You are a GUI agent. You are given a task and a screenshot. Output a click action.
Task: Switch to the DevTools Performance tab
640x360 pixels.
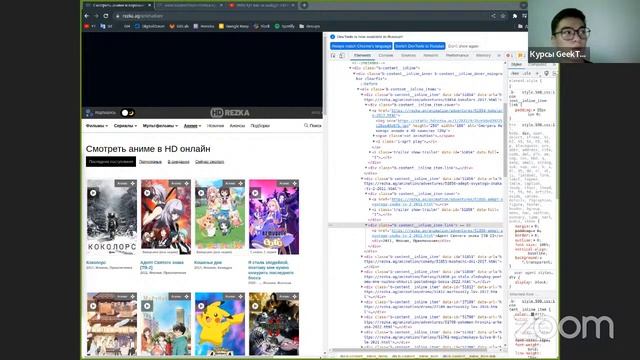(x=457, y=55)
